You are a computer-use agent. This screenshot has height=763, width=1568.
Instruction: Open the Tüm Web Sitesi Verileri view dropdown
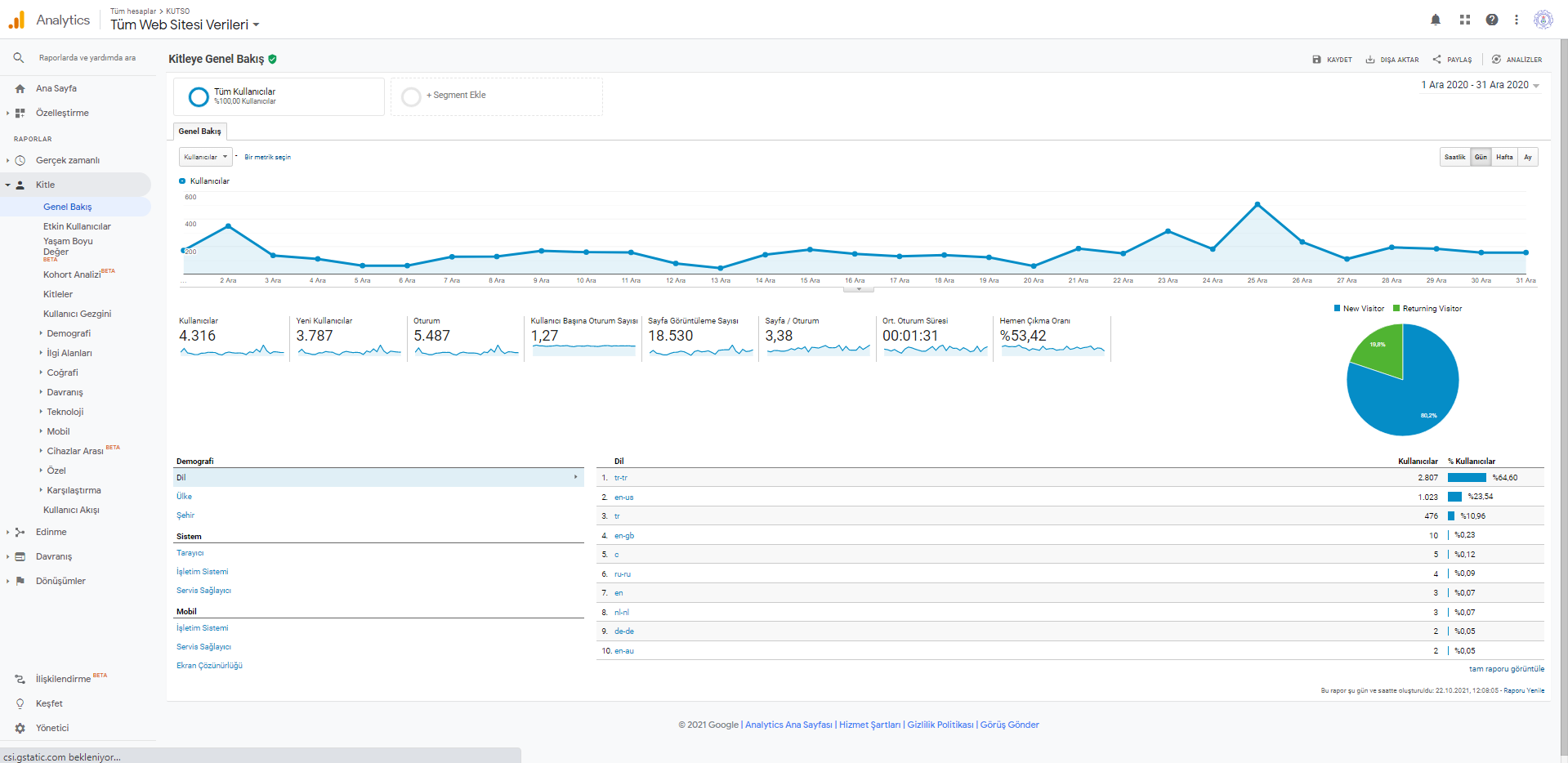pyautogui.click(x=185, y=25)
